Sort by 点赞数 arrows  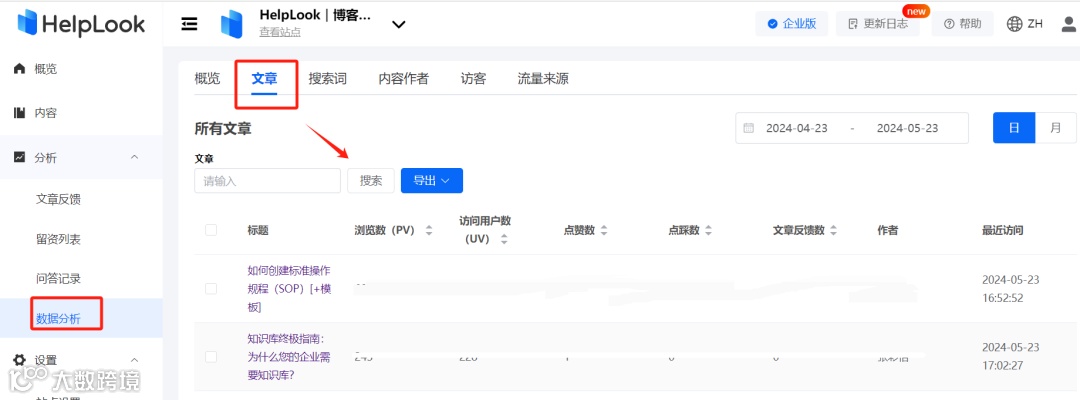click(x=604, y=231)
